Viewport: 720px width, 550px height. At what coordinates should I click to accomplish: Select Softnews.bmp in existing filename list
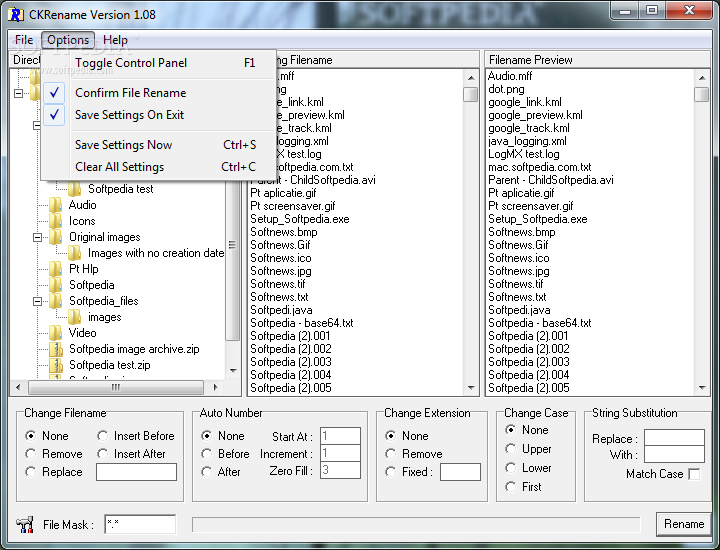click(x=283, y=232)
